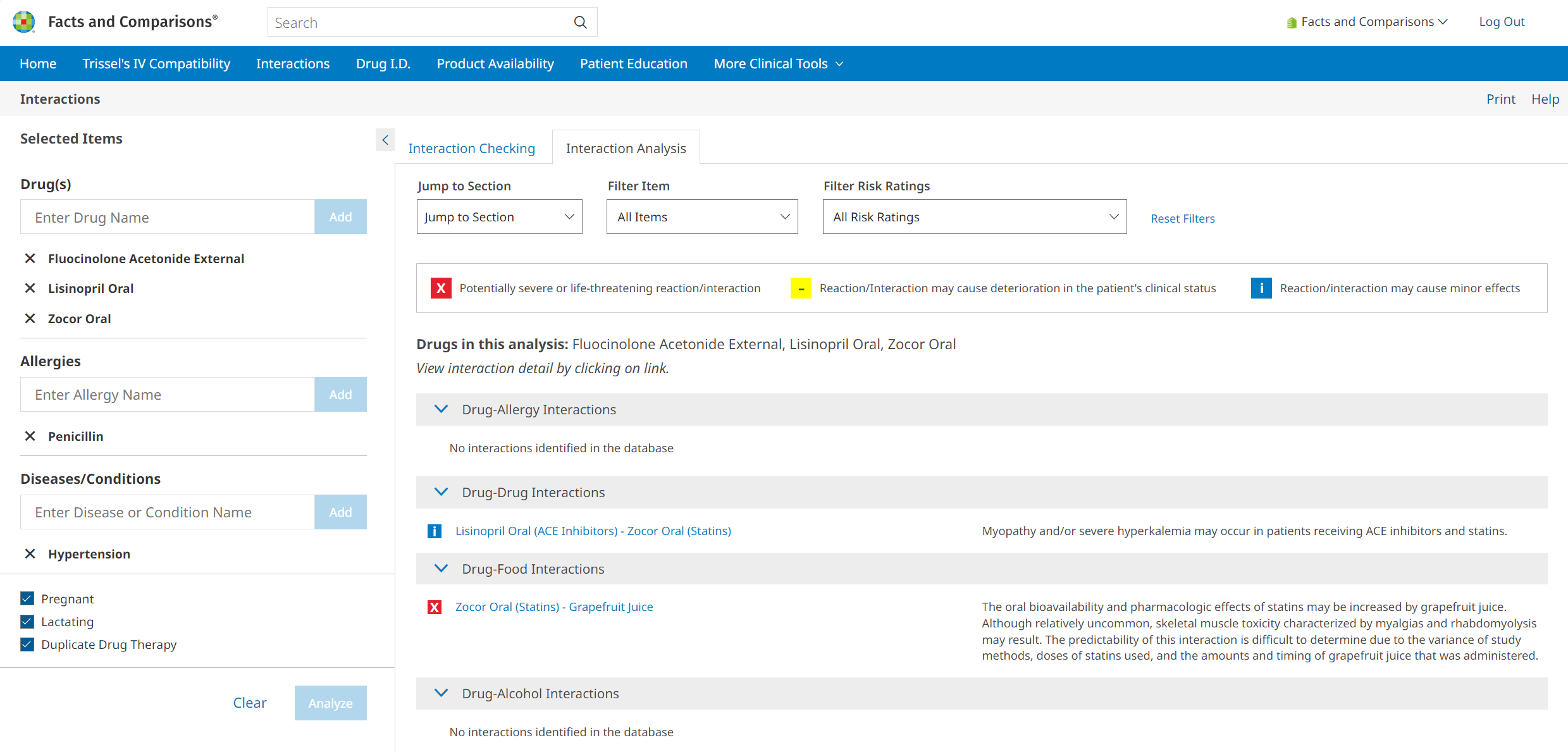Open the All Risk Ratings dropdown
The width and height of the screenshot is (1568, 752).
click(974, 217)
